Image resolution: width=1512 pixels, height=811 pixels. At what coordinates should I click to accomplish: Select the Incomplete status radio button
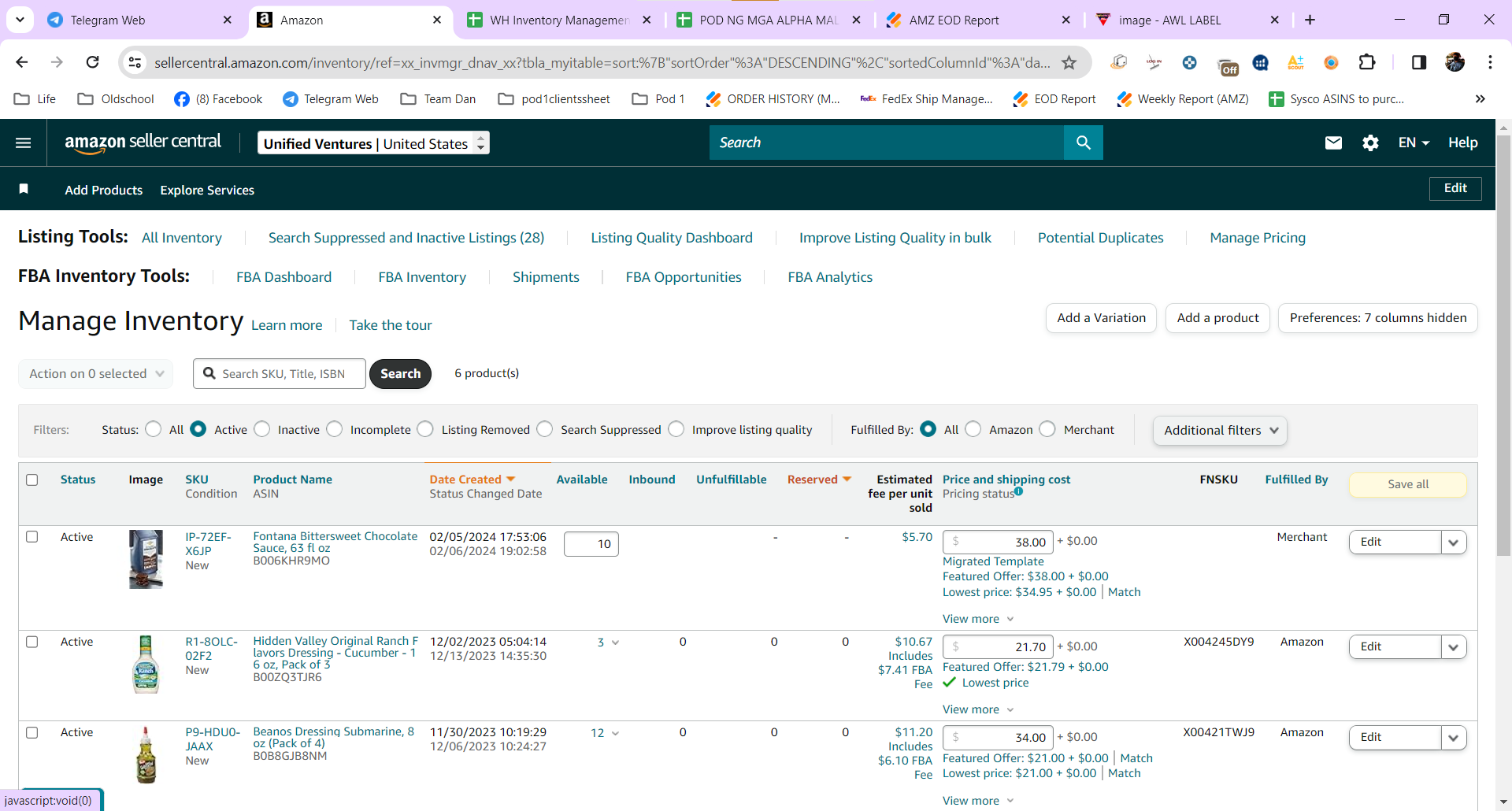pos(335,429)
